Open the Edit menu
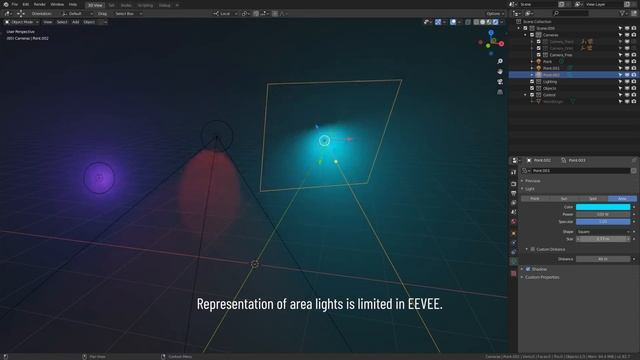The height and width of the screenshot is (360, 640). (x=26, y=4)
